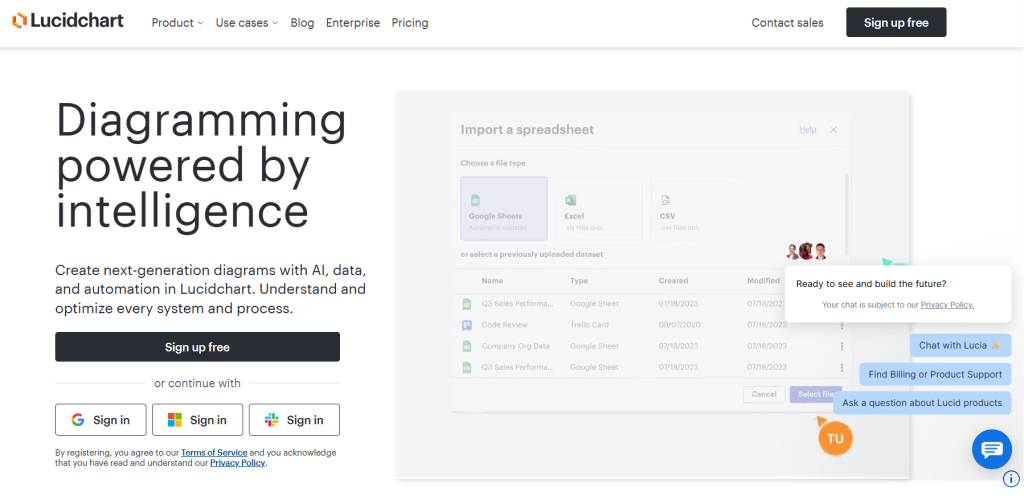Expand the Use cases menu
This screenshot has width=1024, height=496.
pyautogui.click(x=247, y=23)
